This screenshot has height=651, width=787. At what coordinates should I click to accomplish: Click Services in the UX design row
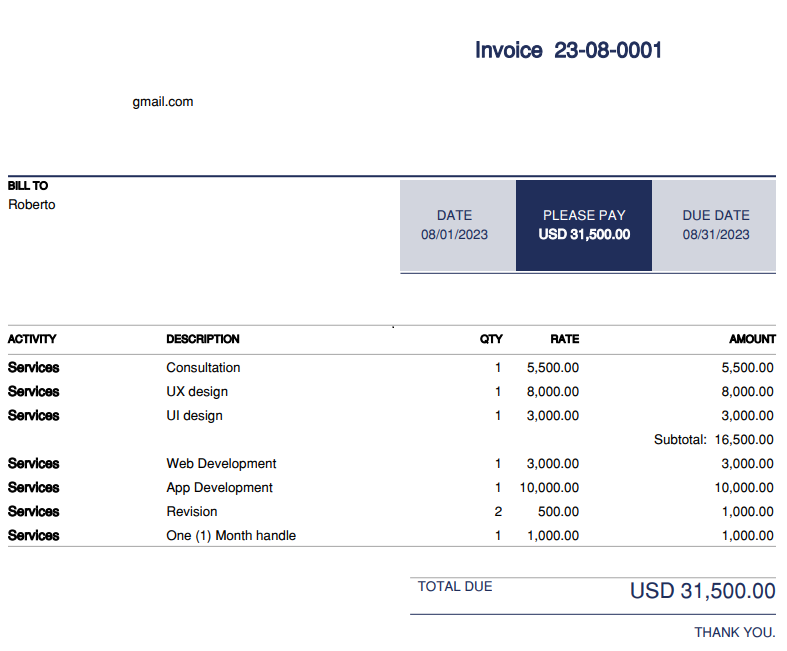pyautogui.click(x=34, y=392)
